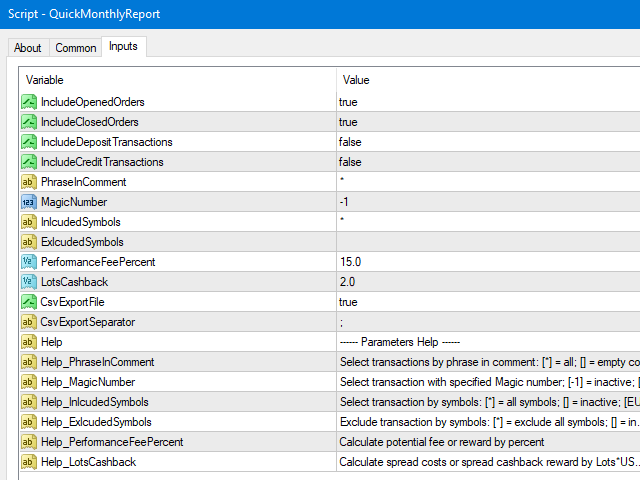Click the IncludeOpenedOrders boolean type icon

(x=29, y=102)
